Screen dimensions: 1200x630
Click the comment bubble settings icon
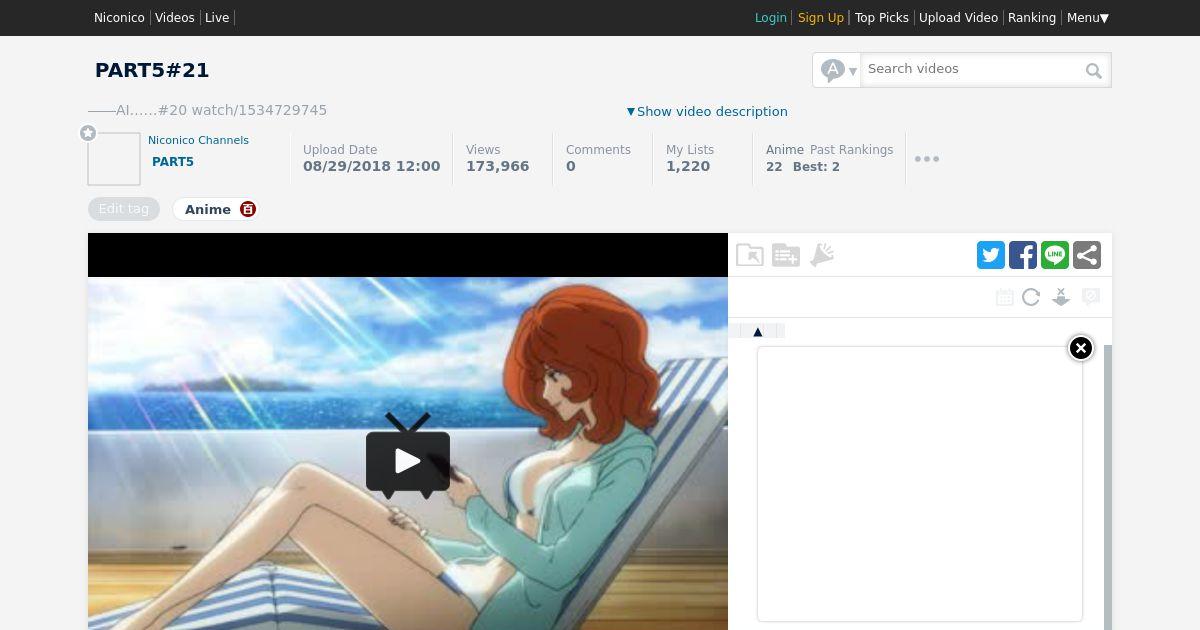coord(1091,297)
